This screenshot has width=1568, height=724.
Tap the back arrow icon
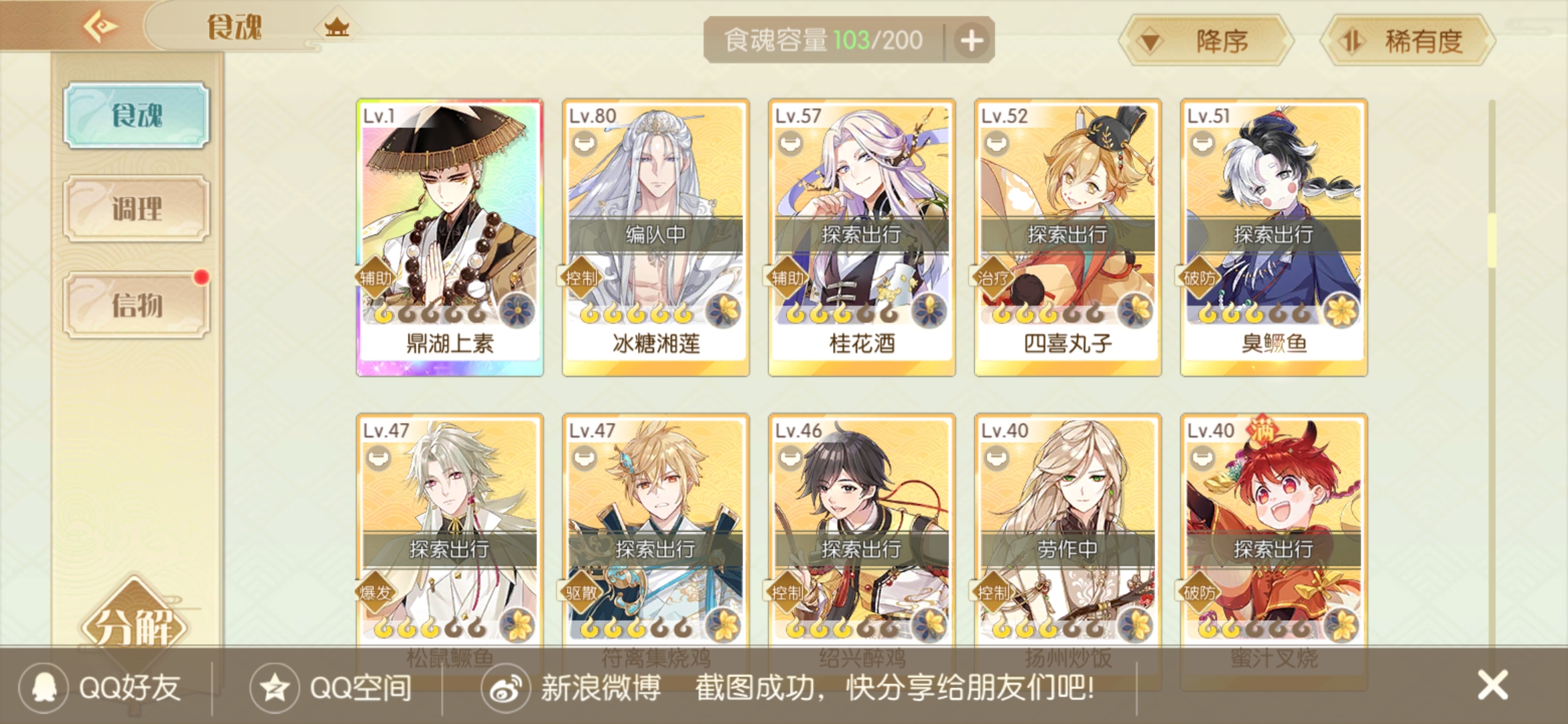coord(101,27)
